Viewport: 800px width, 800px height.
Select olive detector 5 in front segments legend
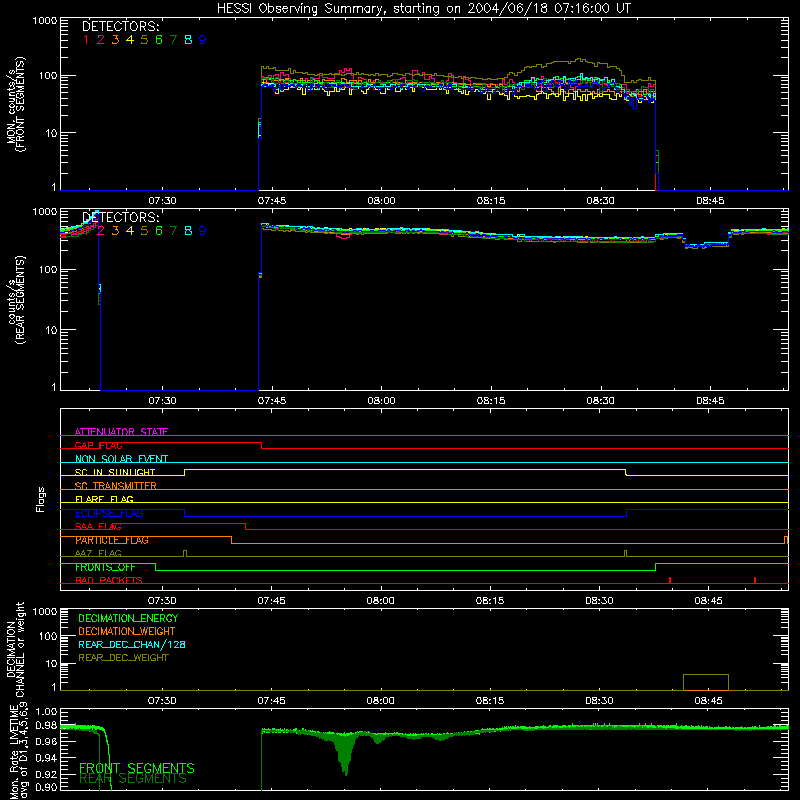click(x=144, y=40)
